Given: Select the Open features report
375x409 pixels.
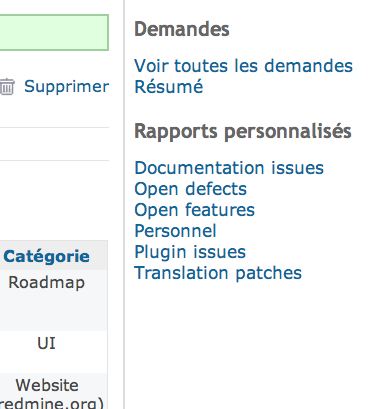Looking at the screenshot, I should click(194, 210).
